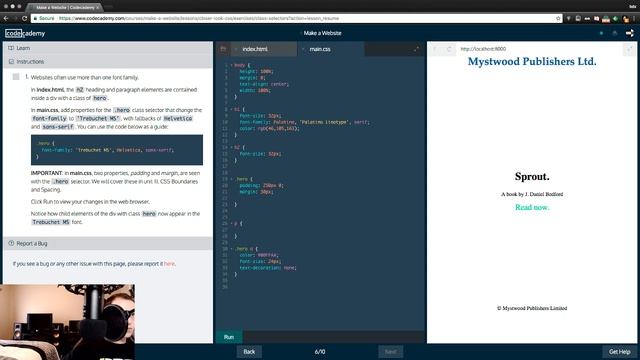Click the Chrome address bar URL
This screenshot has width=640, height=360.
(x=199, y=18)
